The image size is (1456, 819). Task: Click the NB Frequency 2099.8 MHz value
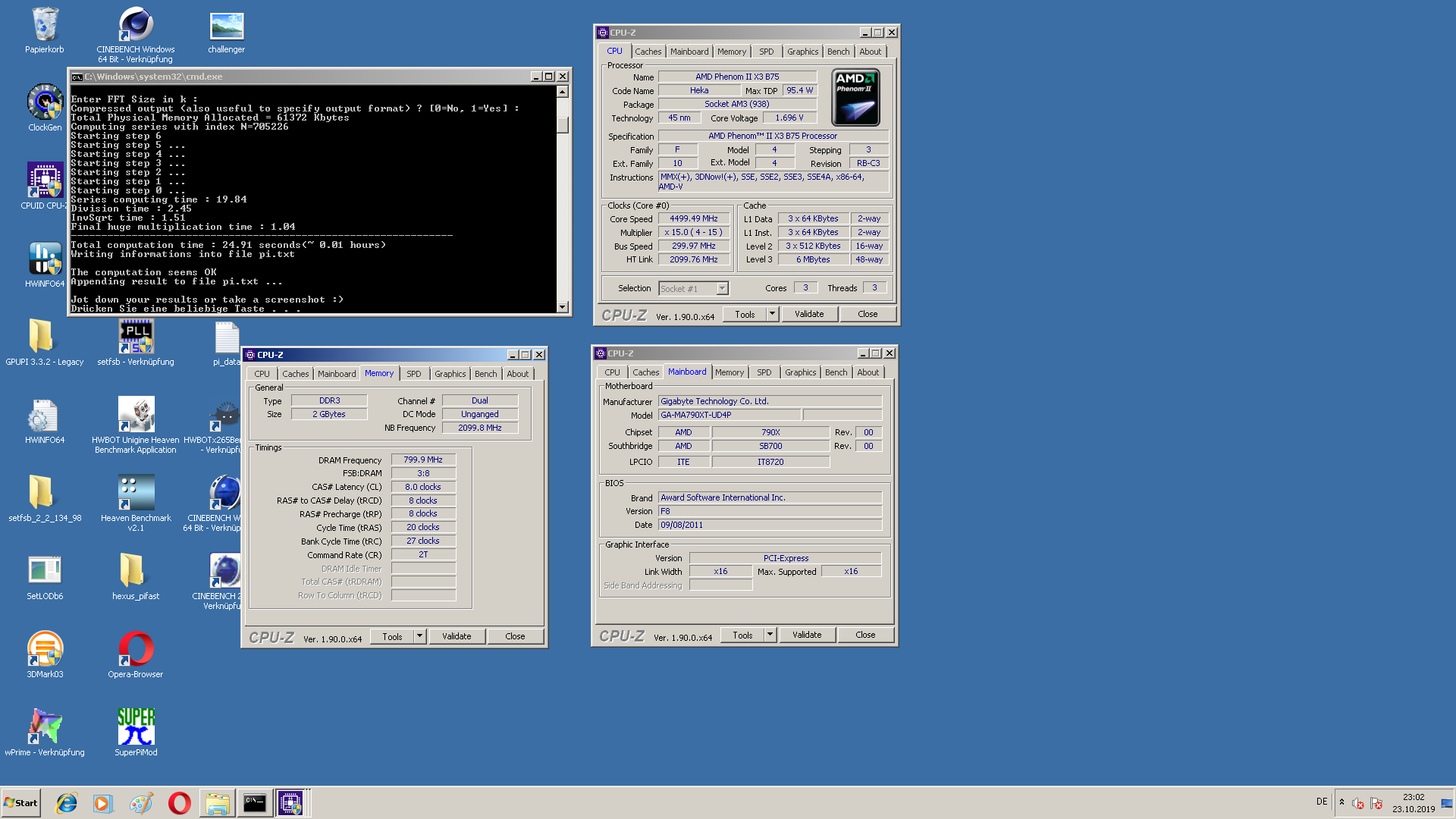tap(480, 428)
